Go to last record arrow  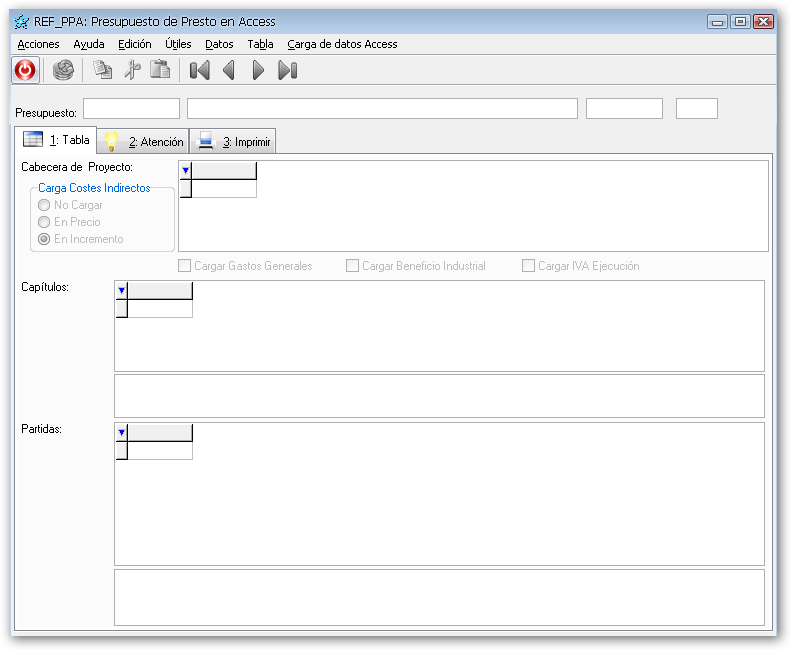[288, 70]
